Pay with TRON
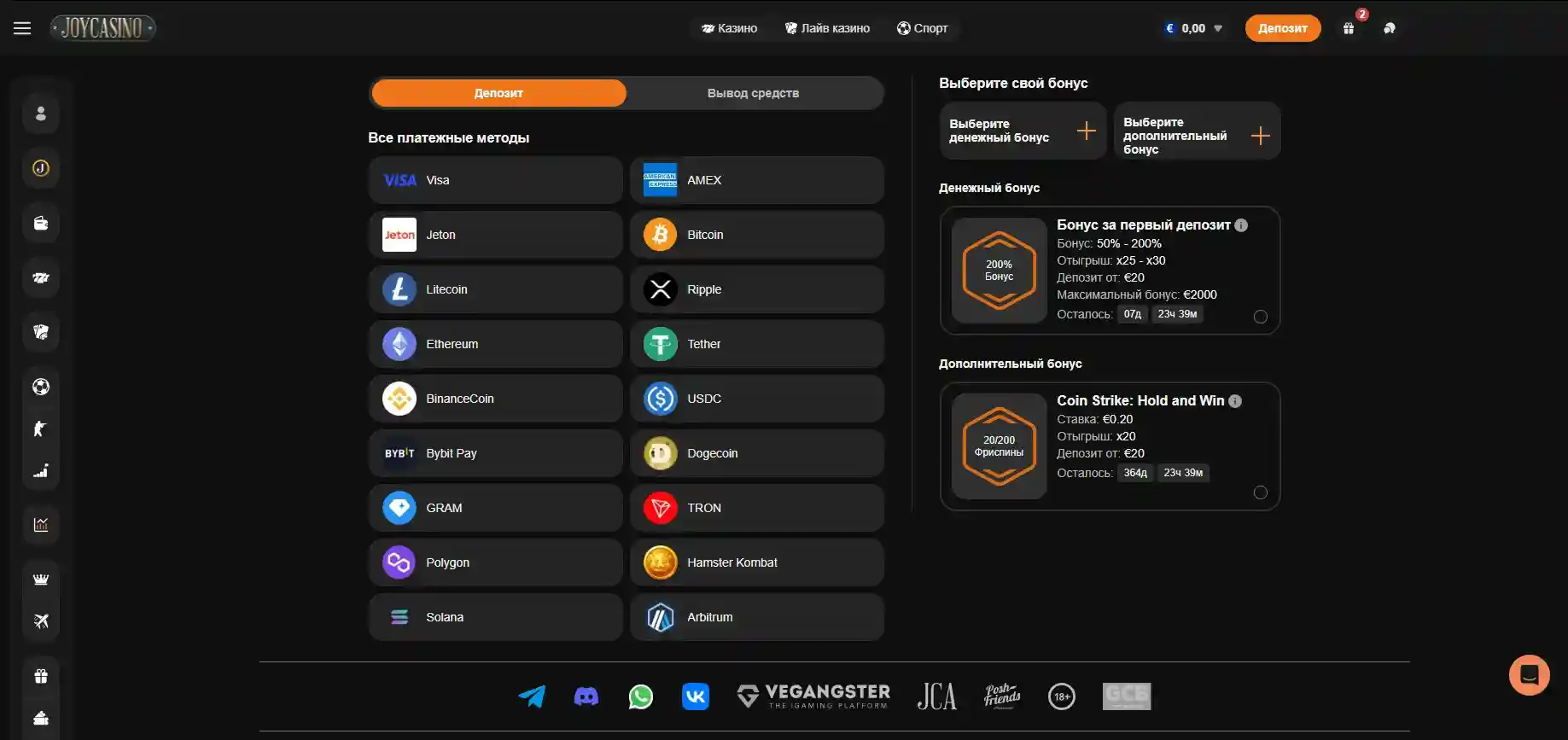1568x740 pixels. point(757,508)
